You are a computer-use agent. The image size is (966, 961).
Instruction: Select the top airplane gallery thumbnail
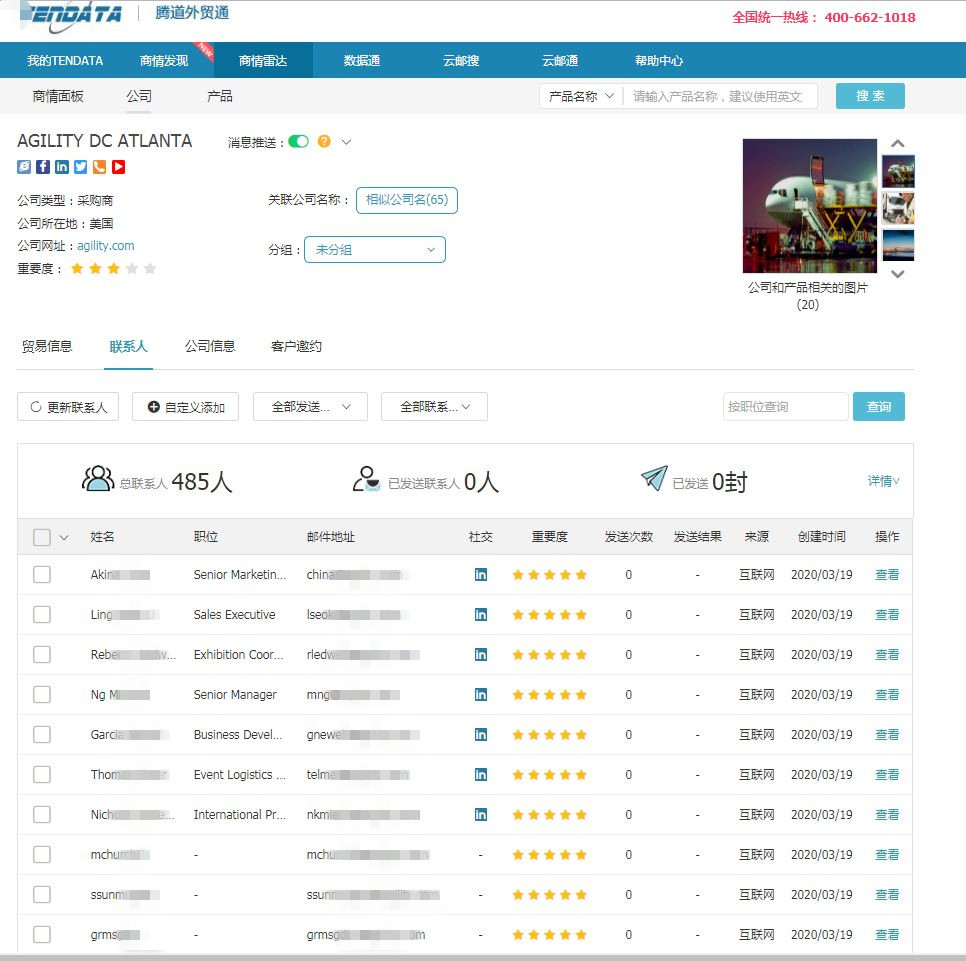coord(898,171)
